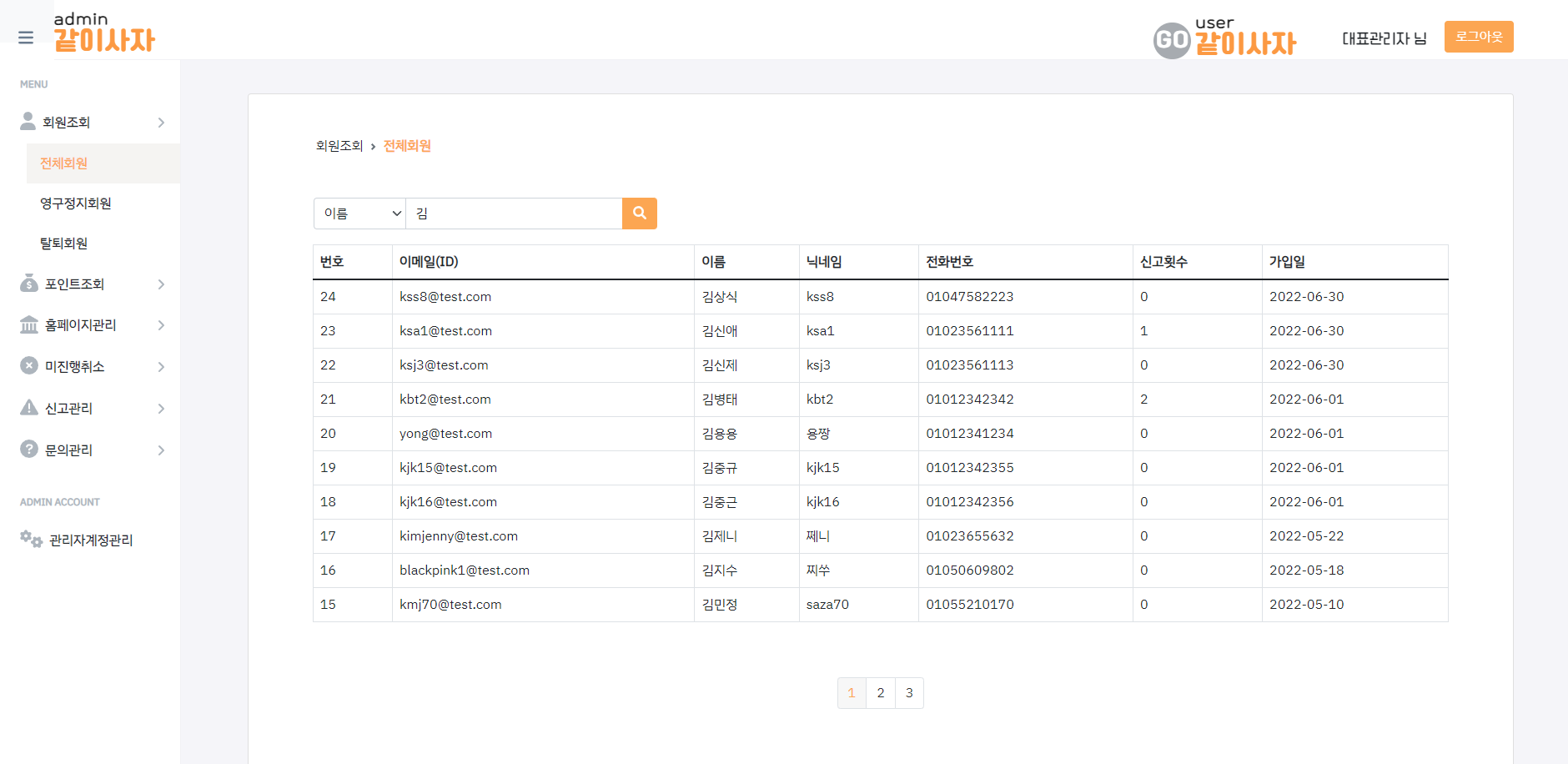Open 신고관리 menu label

[69, 409]
